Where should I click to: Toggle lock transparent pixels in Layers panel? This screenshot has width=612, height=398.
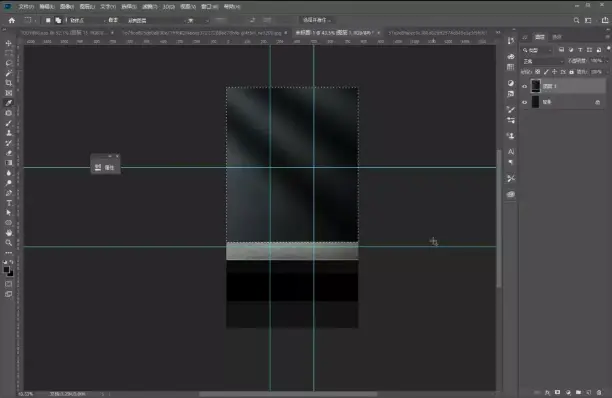point(538,72)
